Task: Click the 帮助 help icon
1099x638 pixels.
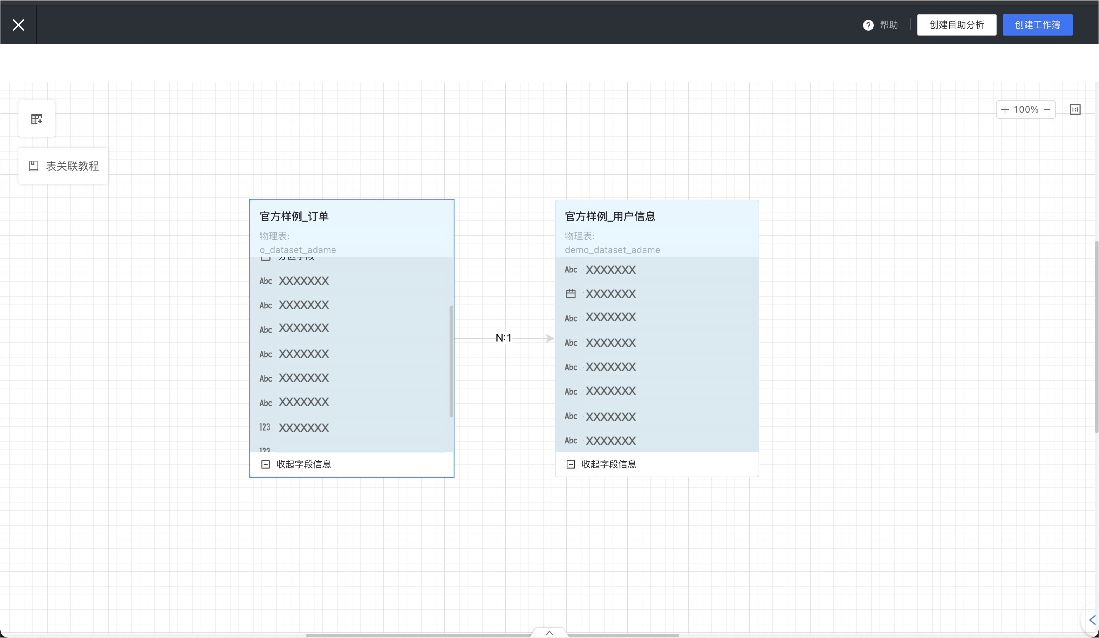Action: 868,25
